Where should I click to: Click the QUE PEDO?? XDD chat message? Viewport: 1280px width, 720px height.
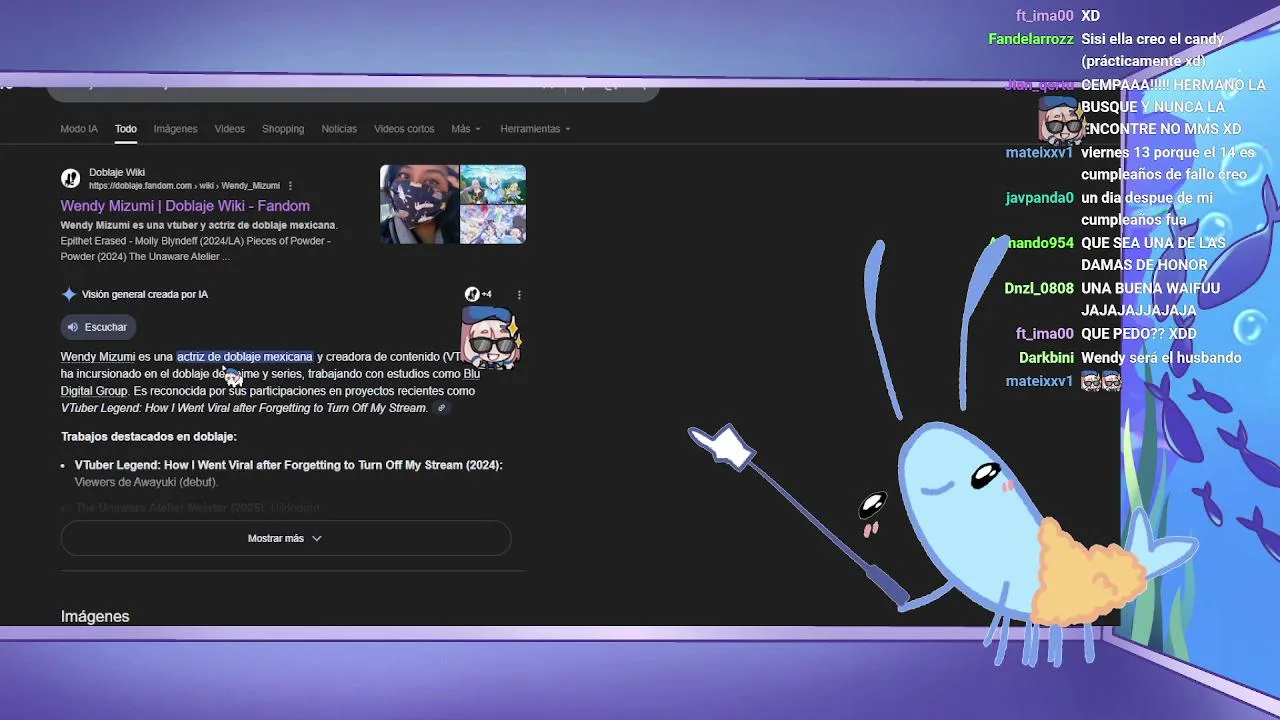[1139, 334]
